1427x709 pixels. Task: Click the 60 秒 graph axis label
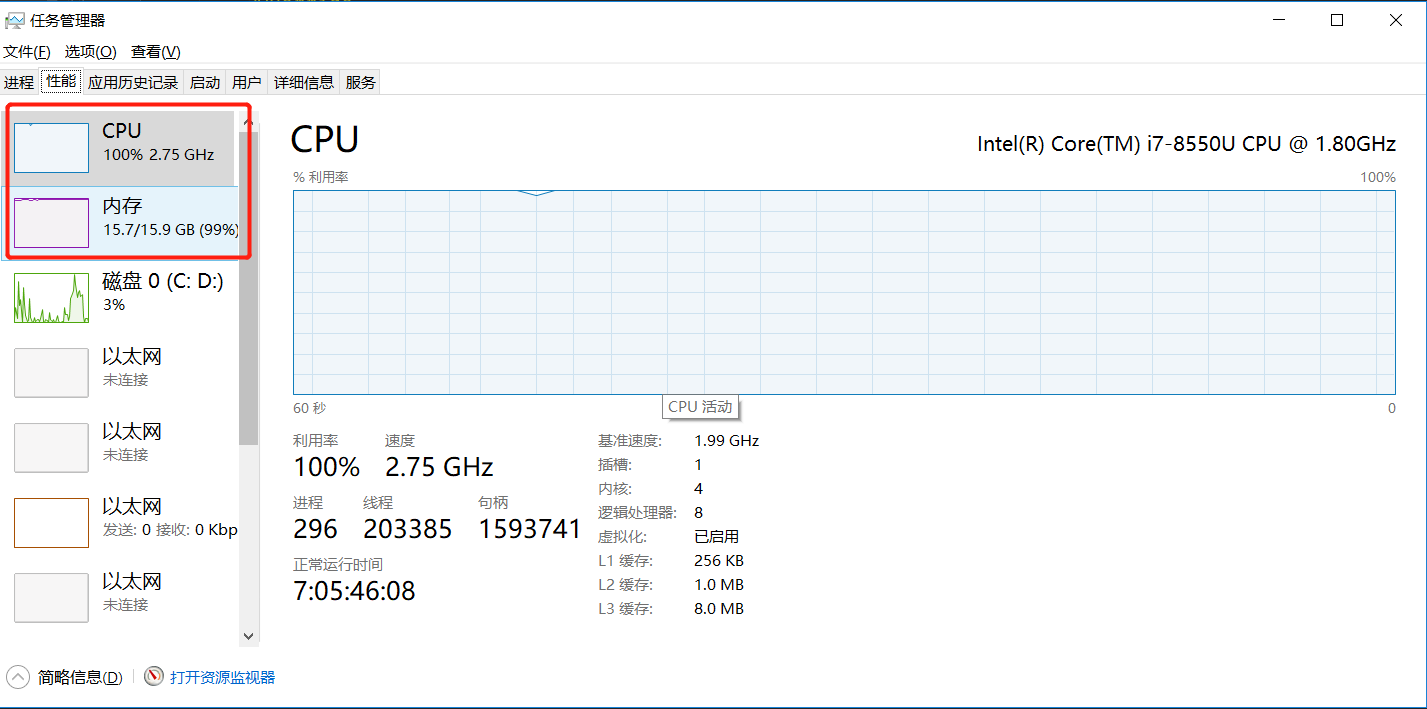[309, 408]
